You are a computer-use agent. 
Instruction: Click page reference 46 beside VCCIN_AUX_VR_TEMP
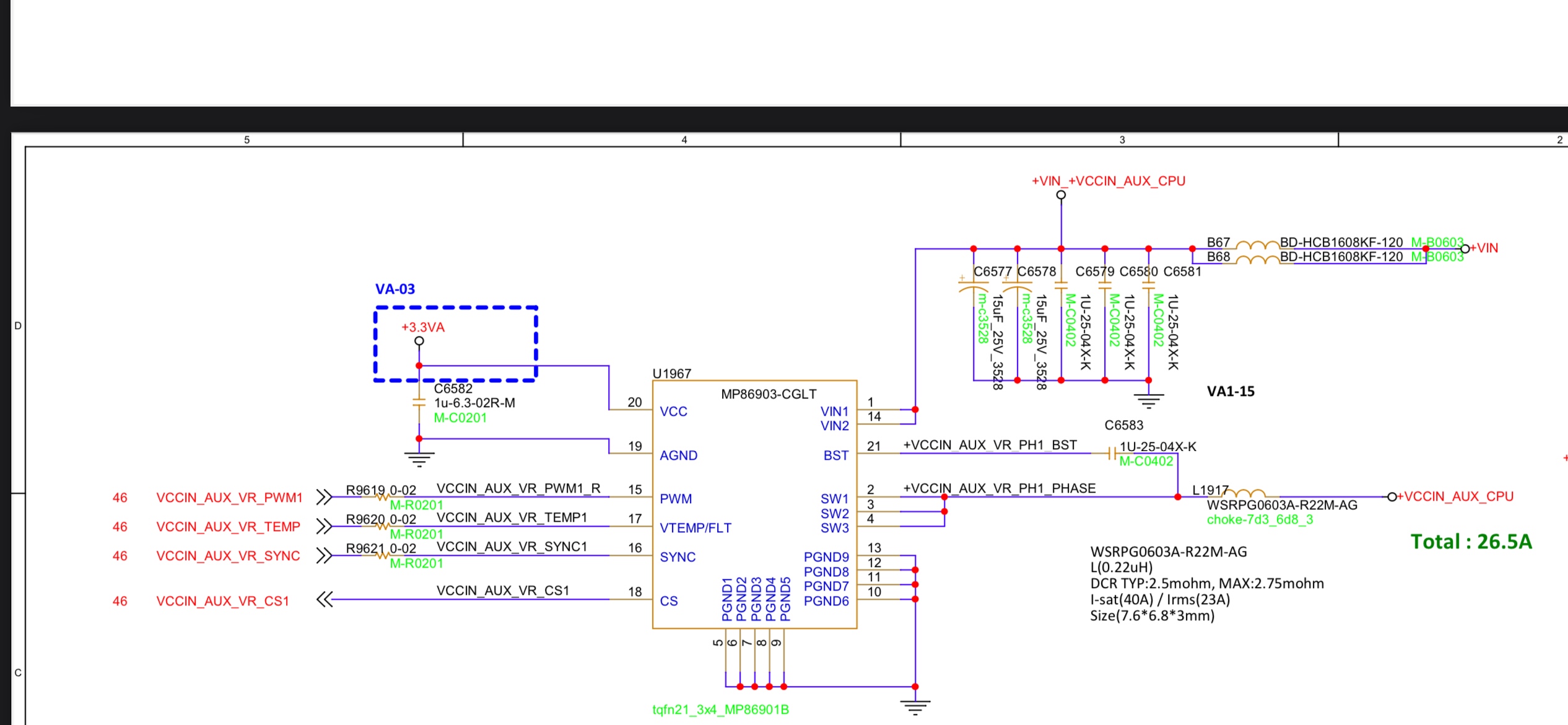pos(120,527)
